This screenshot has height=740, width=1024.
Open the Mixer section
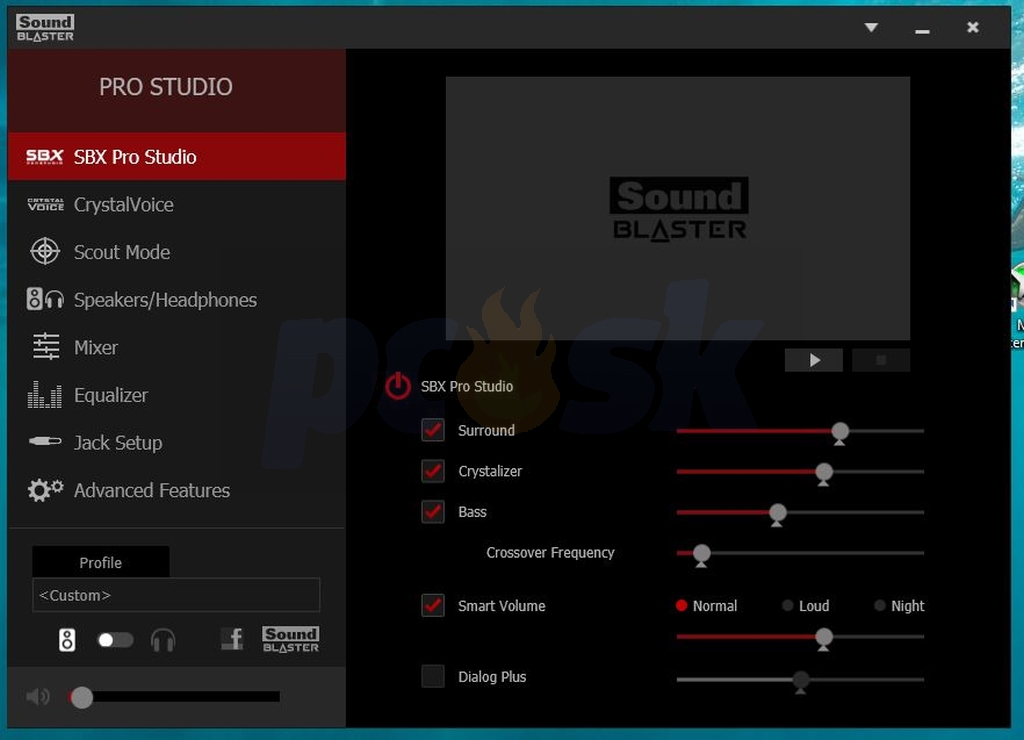(177, 347)
